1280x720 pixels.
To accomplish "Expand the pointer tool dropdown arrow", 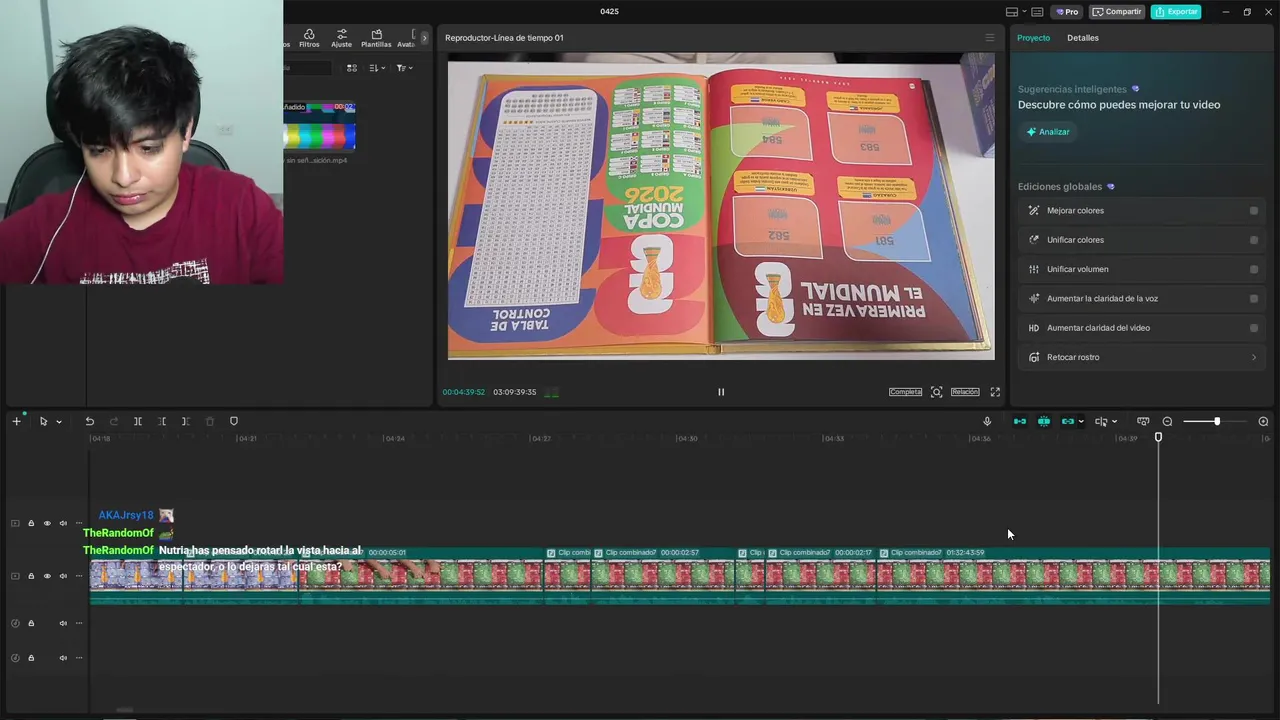I will (59, 422).
